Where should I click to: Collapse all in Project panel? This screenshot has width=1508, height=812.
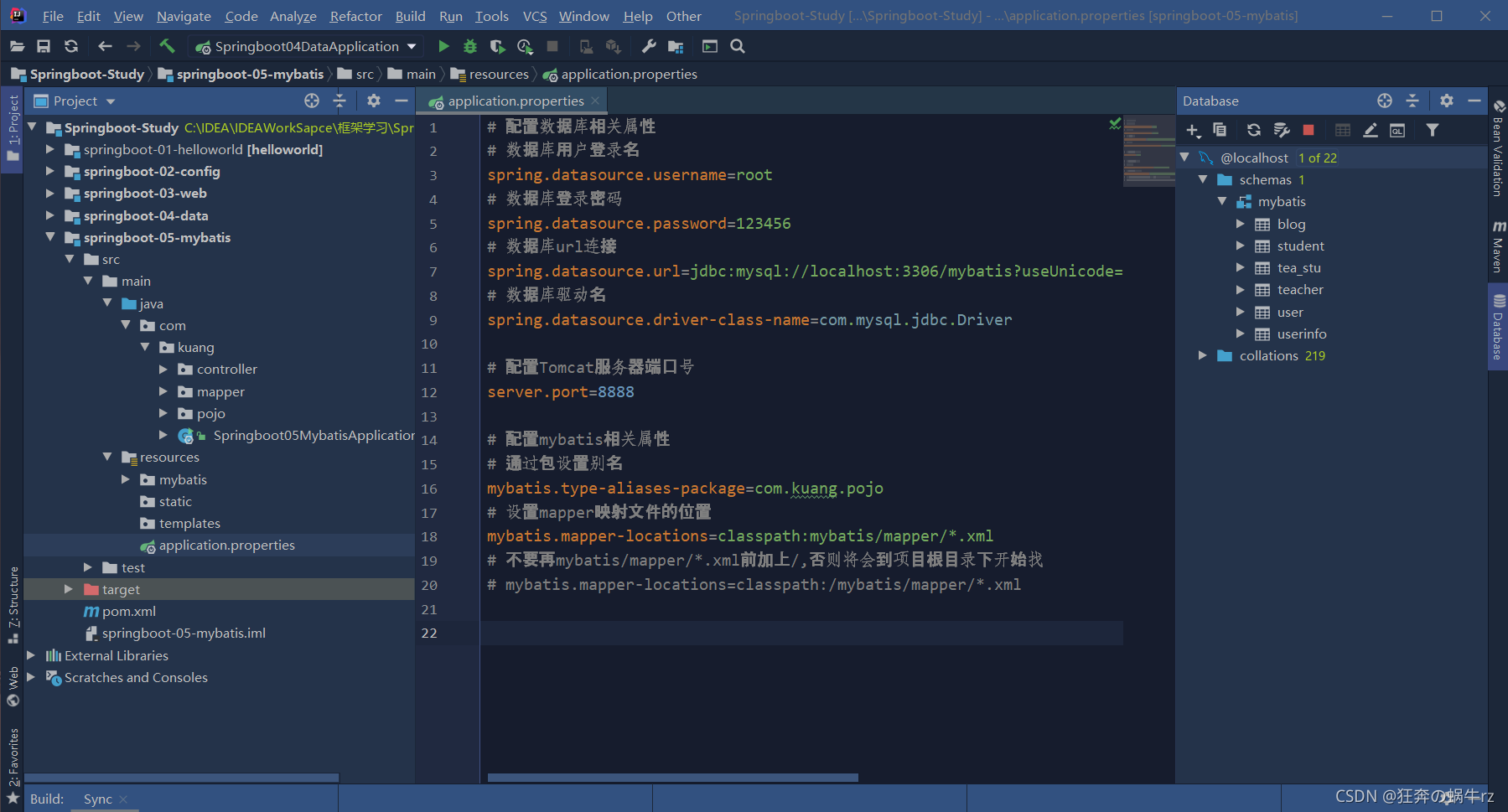(x=339, y=101)
